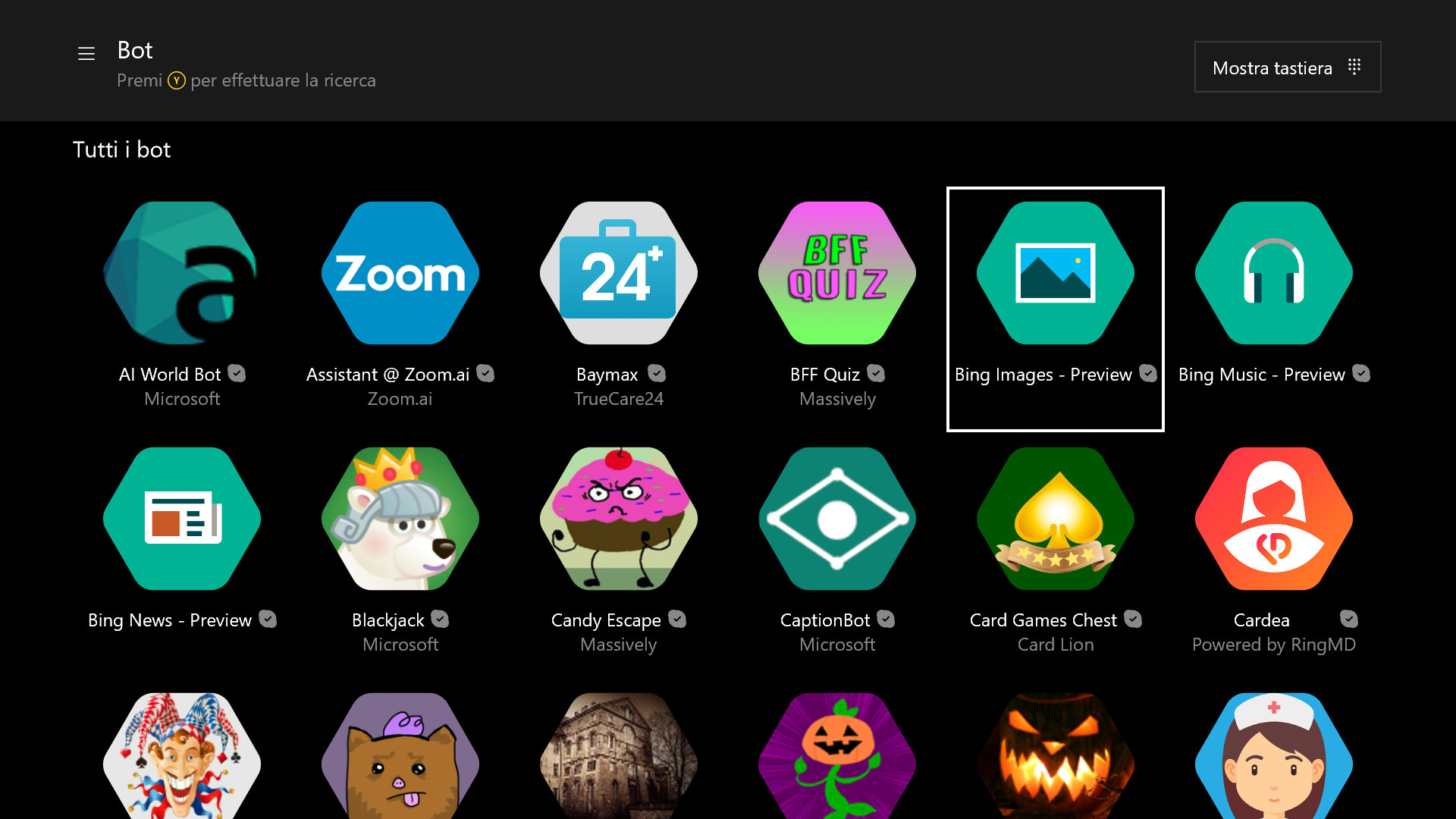The height and width of the screenshot is (819, 1456).
Task: Click the Powered by RingMD publisher text
Action: click(x=1274, y=645)
